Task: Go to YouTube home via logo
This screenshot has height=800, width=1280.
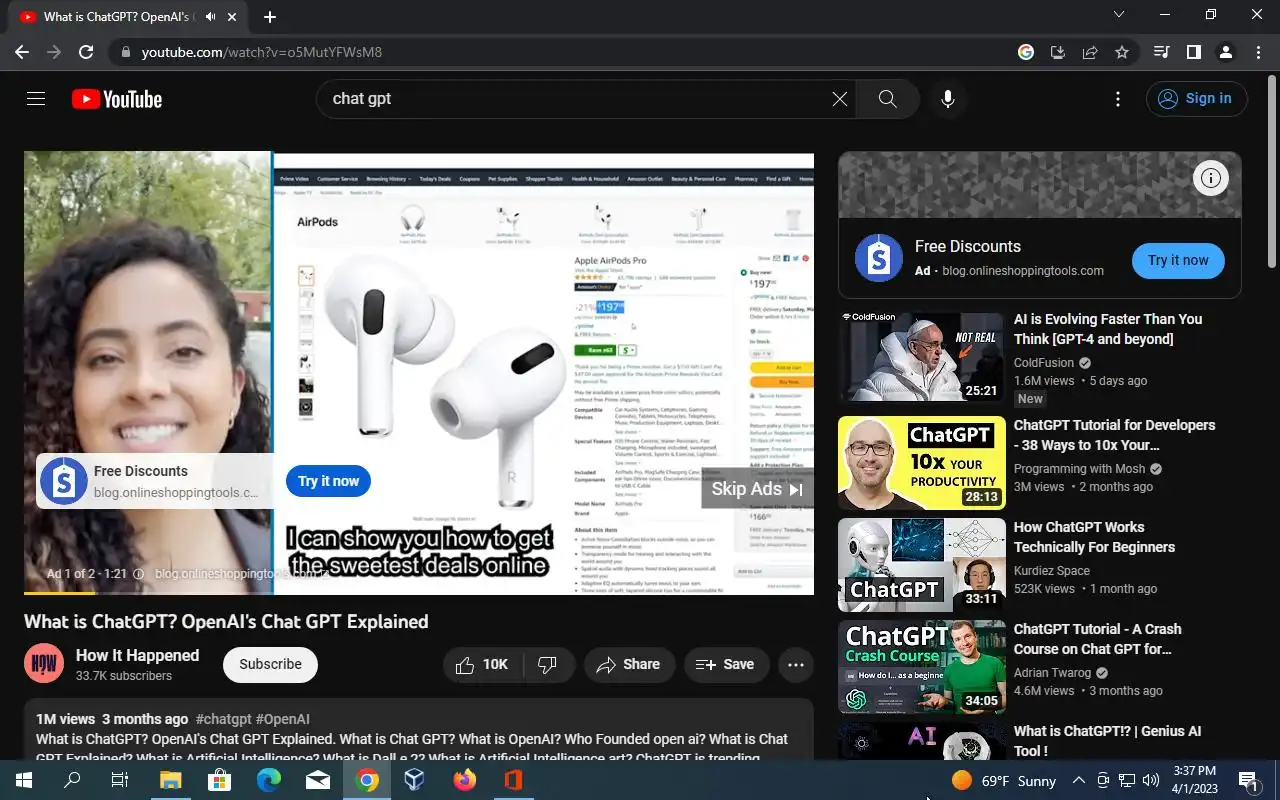Action: (x=117, y=99)
